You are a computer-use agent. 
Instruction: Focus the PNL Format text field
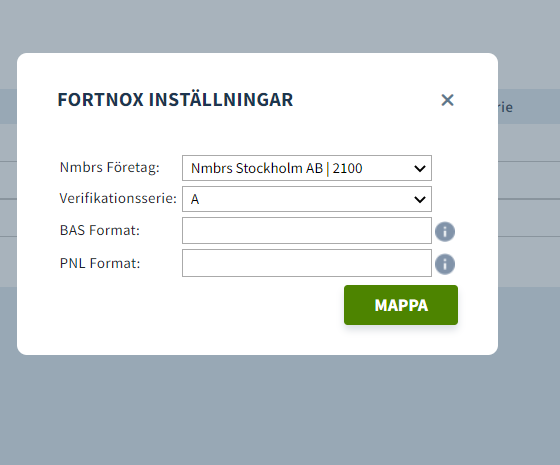coord(307,263)
